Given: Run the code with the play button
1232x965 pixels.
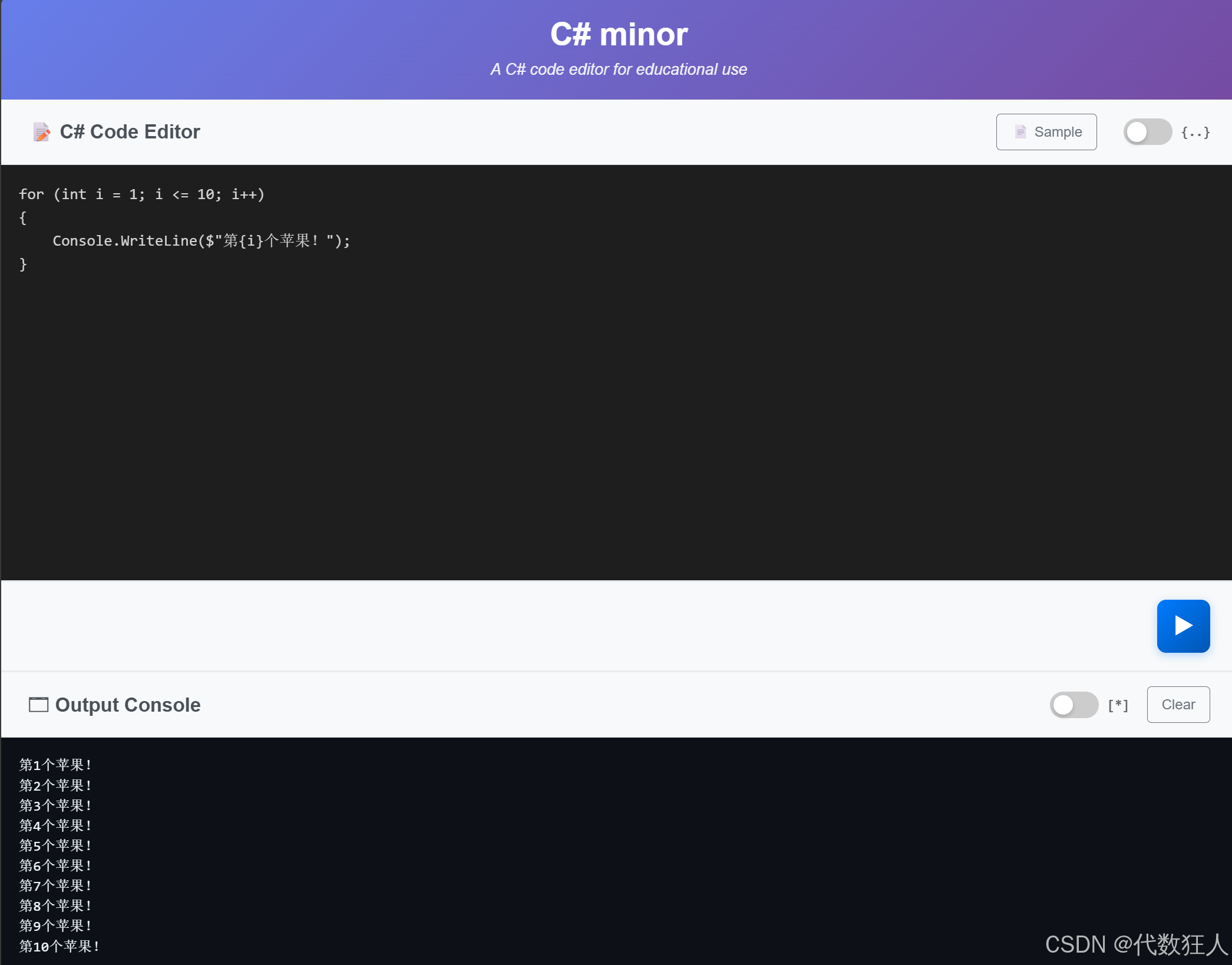Looking at the screenshot, I should coord(1183,626).
